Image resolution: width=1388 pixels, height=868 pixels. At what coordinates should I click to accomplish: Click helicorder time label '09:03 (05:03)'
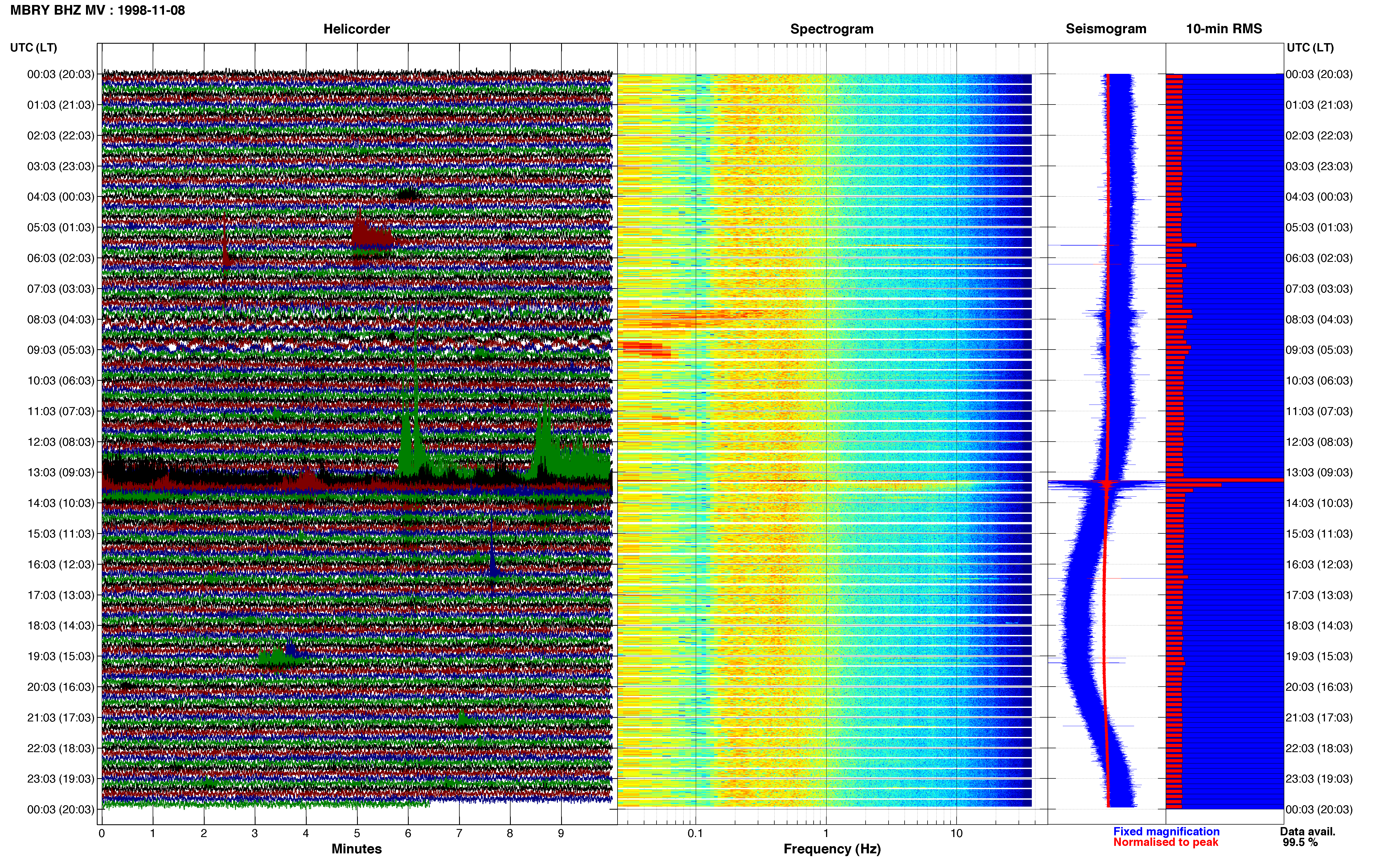click(x=61, y=350)
